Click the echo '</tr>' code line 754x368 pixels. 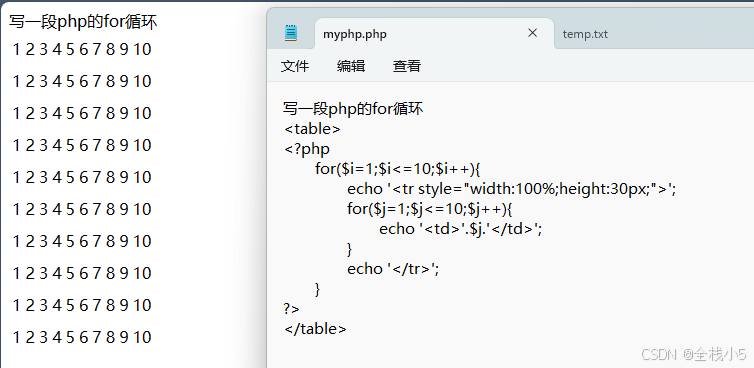pyautogui.click(x=393, y=269)
